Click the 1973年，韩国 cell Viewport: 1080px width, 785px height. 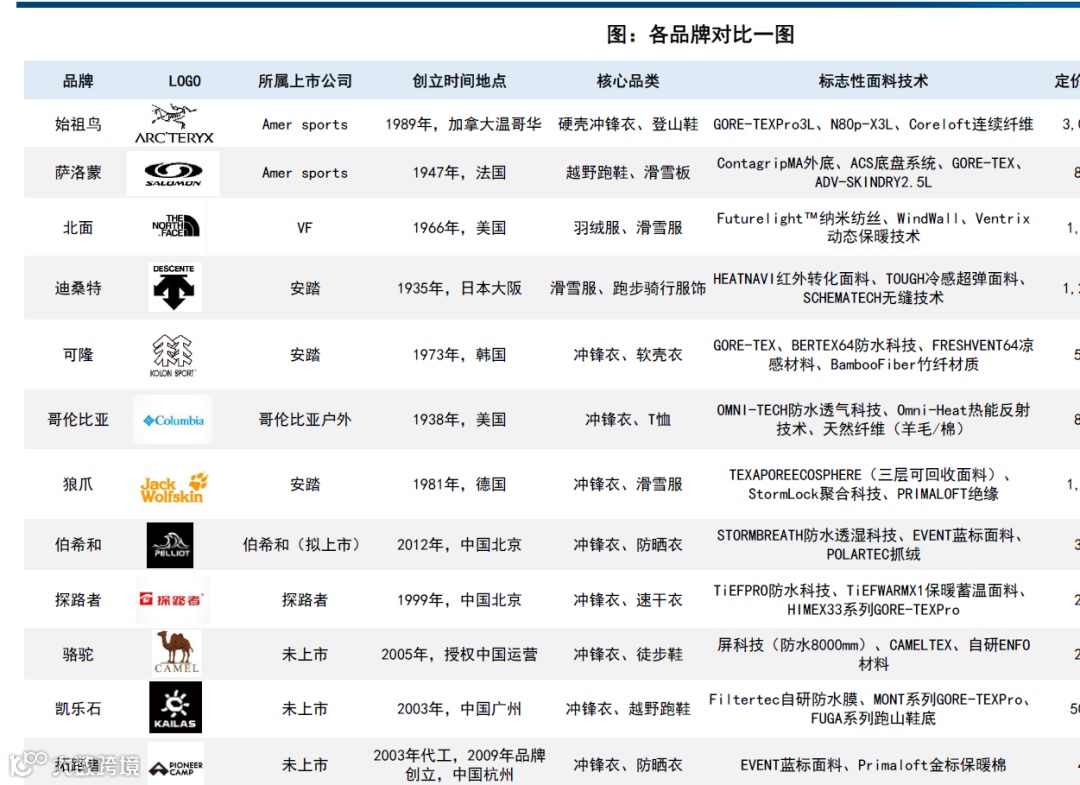coord(459,355)
